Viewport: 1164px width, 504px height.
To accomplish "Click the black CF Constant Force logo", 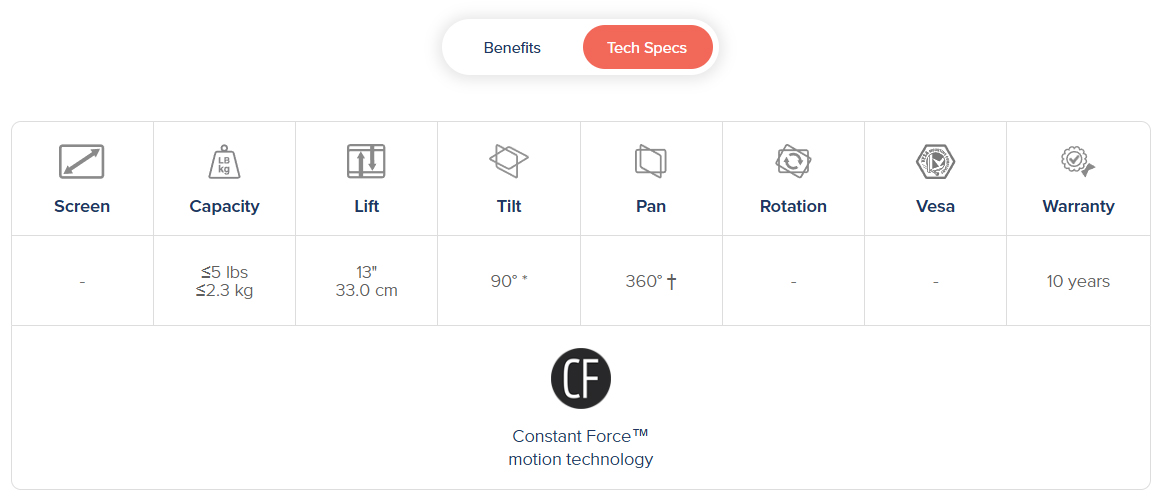I will tap(580, 378).
